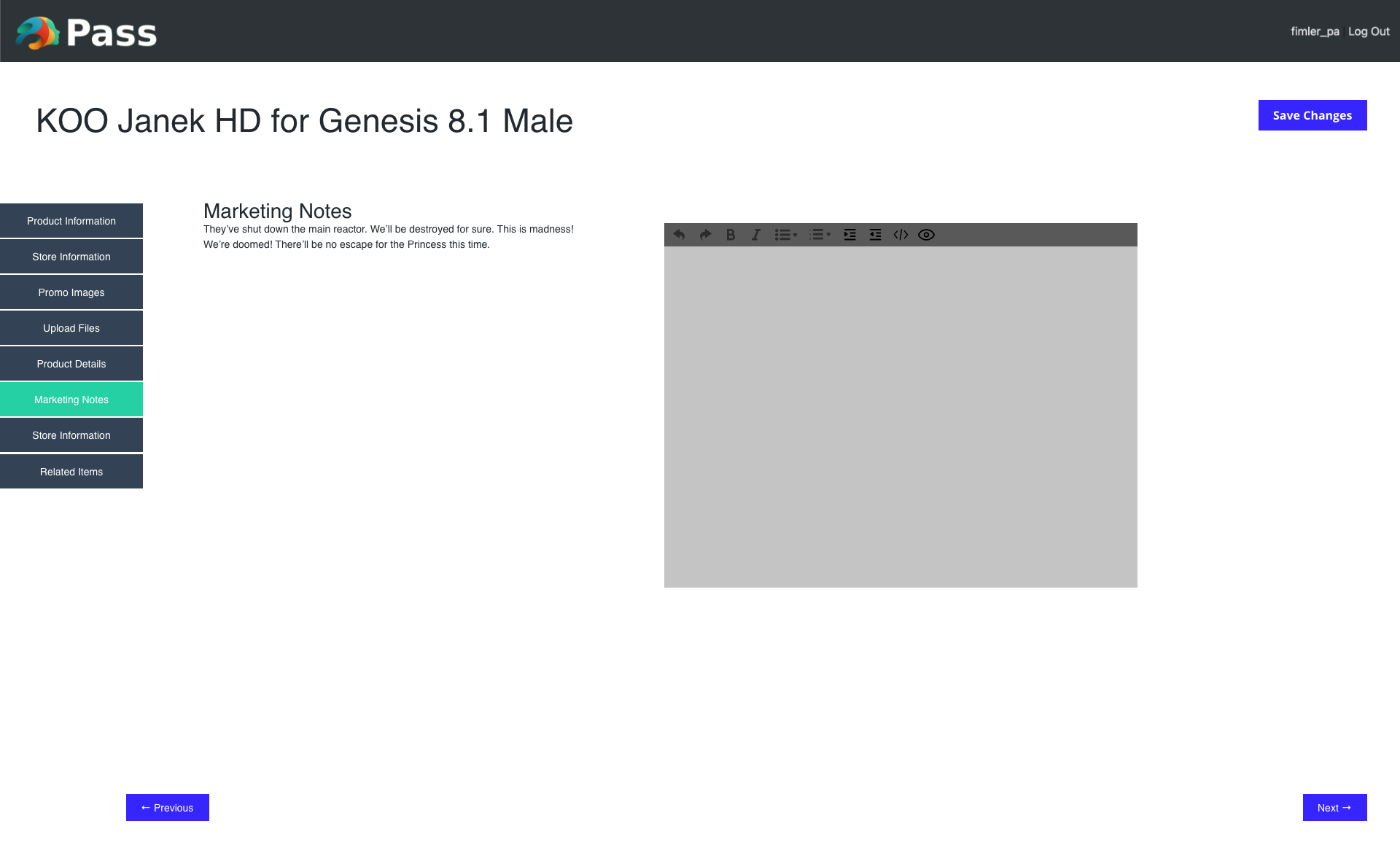This screenshot has height=845, width=1400.
Task: Open the Product Information section
Action: (x=71, y=221)
